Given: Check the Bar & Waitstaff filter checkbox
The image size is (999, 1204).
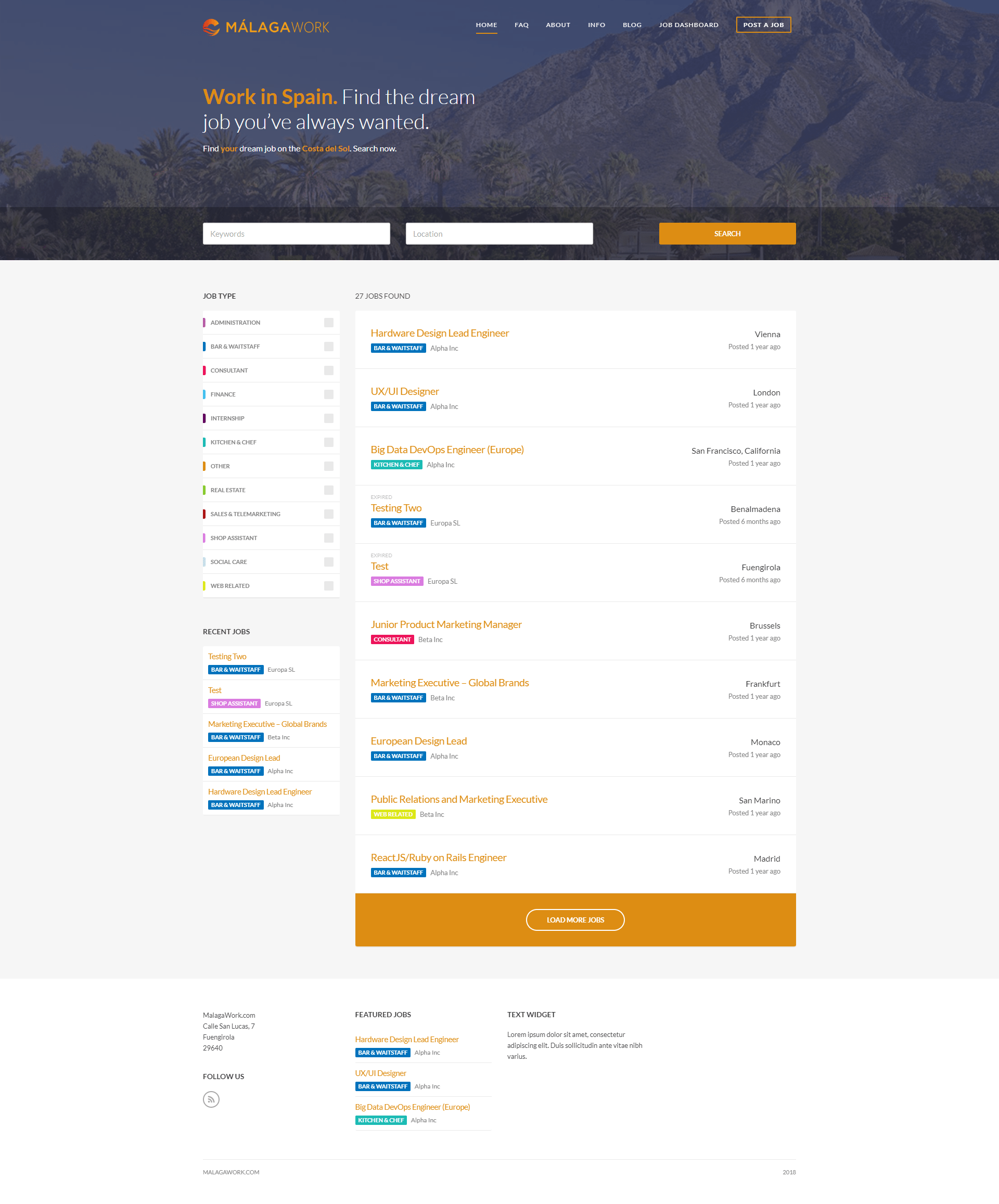Looking at the screenshot, I should [329, 347].
